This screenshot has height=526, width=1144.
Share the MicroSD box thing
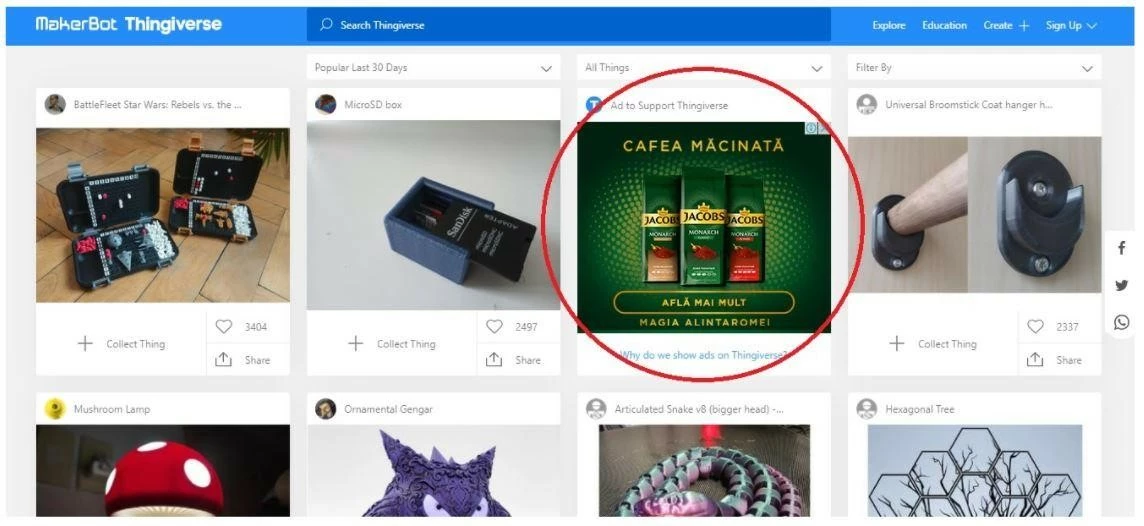click(x=512, y=360)
